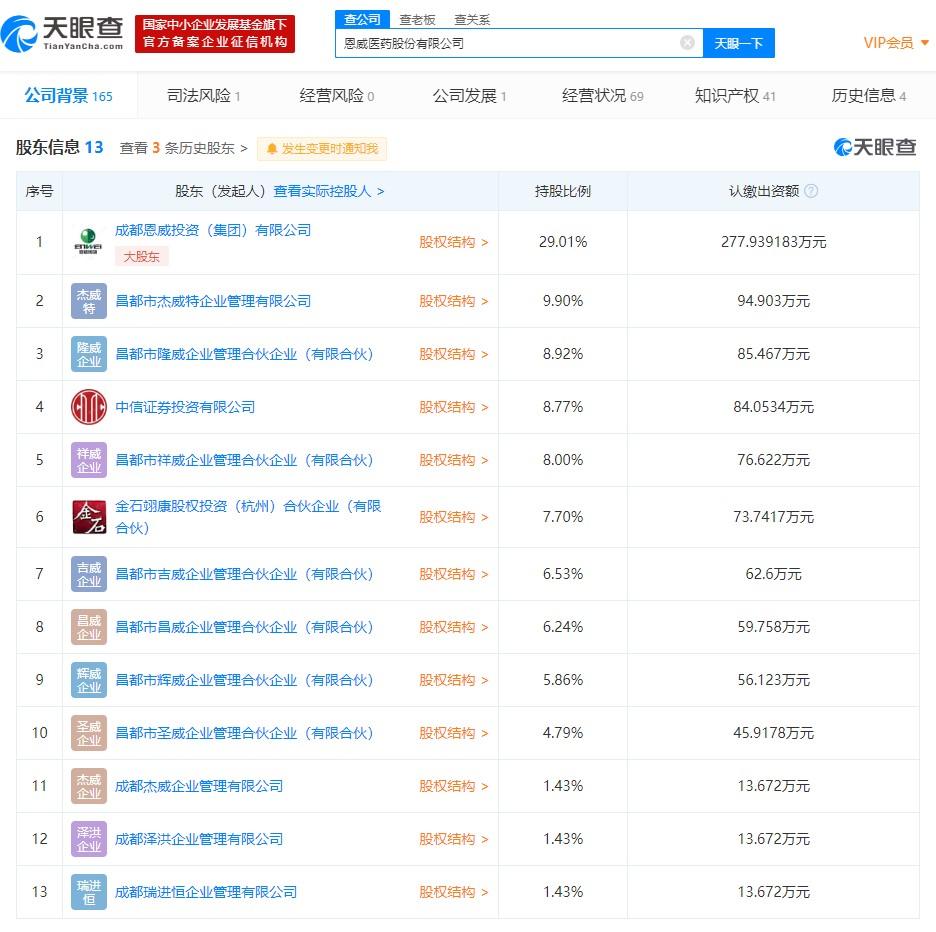Open 昌都市隆威企业管理合伙企业 link
Image resolution: width=936 pixels, height=932 pixels.
point(244,354)
